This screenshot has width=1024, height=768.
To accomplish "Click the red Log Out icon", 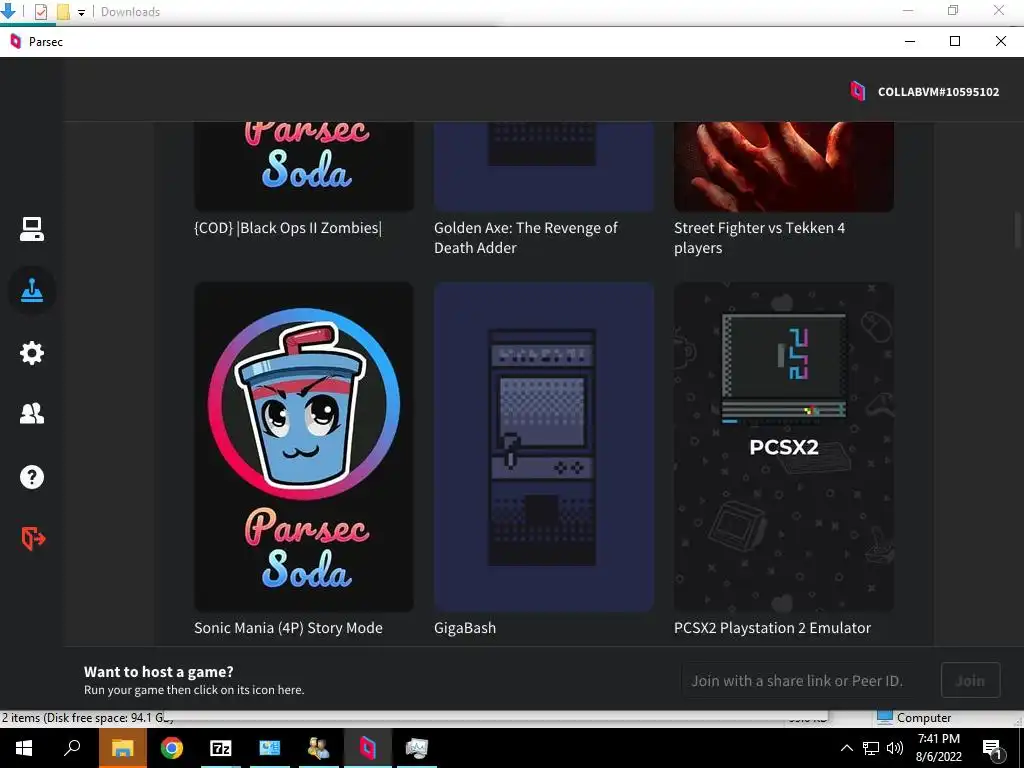I will click(x=33, y=538).
